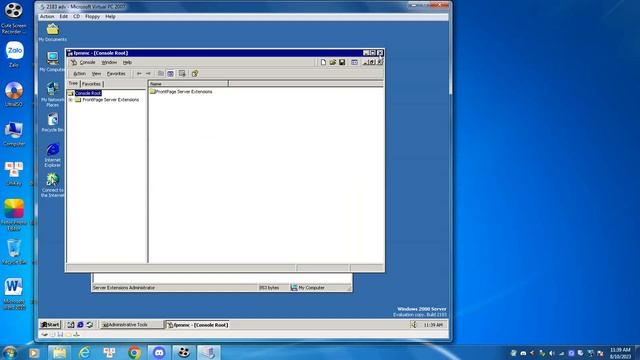Open the Action menu in the console toolbar
The height and width of the screenshot is (360, 640).
tap(79, 73)
